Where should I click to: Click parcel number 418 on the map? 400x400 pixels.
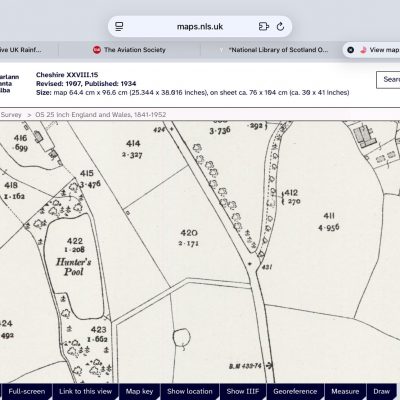tap(11, 185)
